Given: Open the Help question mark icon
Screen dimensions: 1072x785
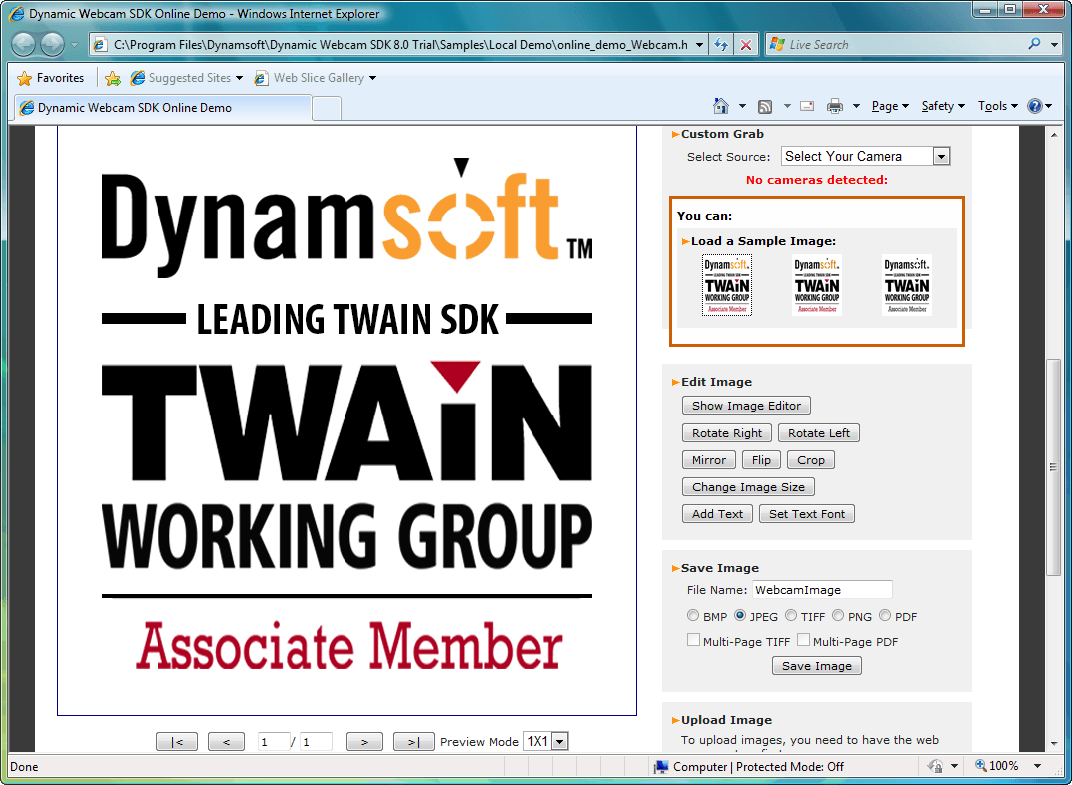Looking at the screenshot, I should coord(1034,106).
